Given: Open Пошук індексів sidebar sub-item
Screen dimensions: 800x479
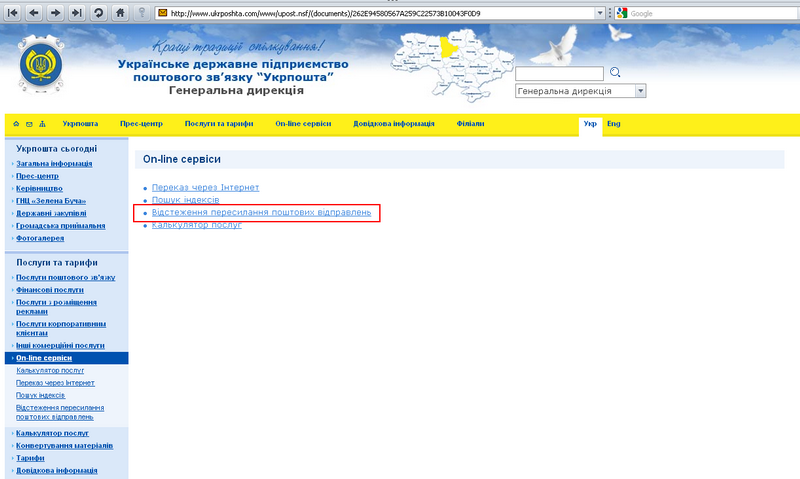Looking at the screenshot, I should click(x=41, y=395).
